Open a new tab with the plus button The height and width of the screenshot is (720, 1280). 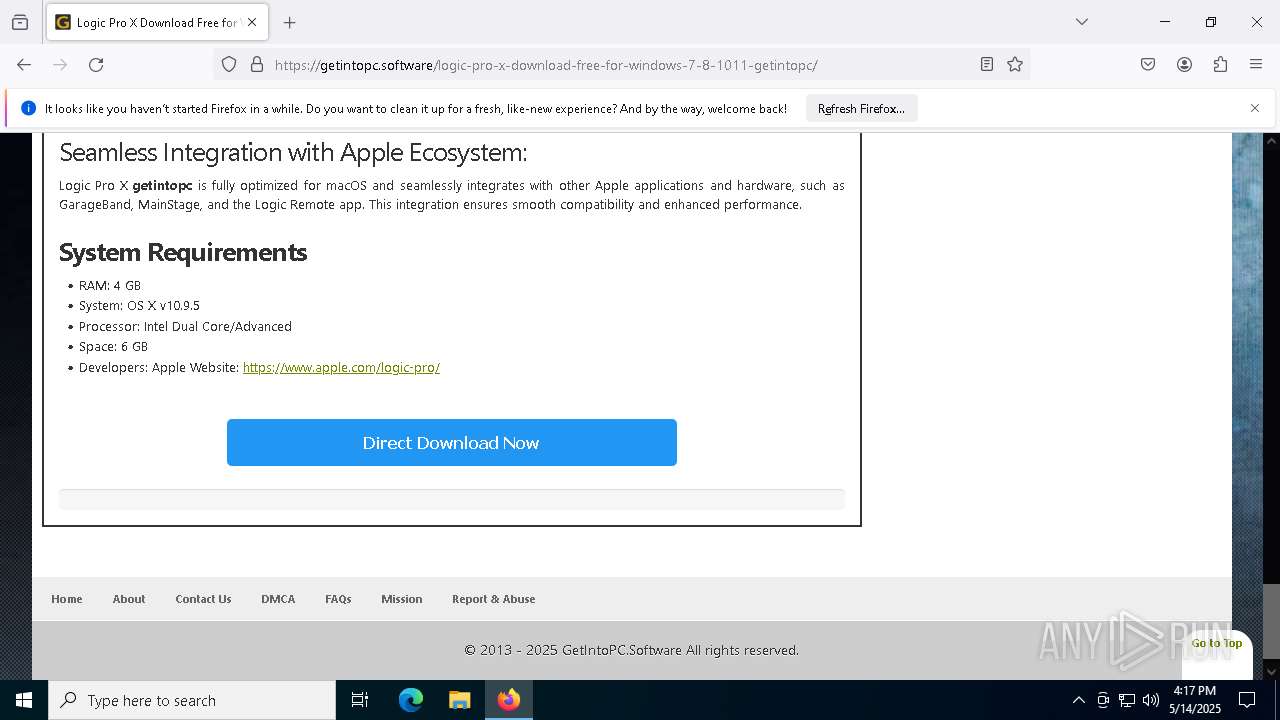click(x=290, y=22)
